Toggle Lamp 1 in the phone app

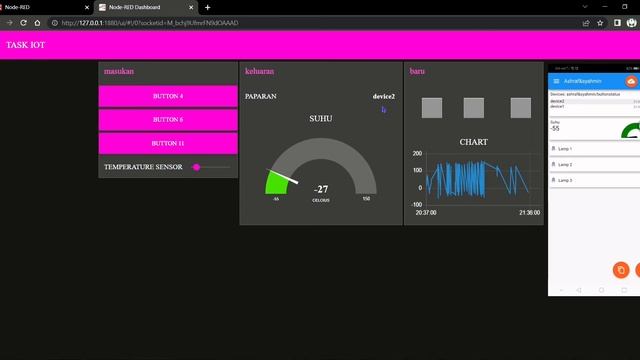click(594, 149)
